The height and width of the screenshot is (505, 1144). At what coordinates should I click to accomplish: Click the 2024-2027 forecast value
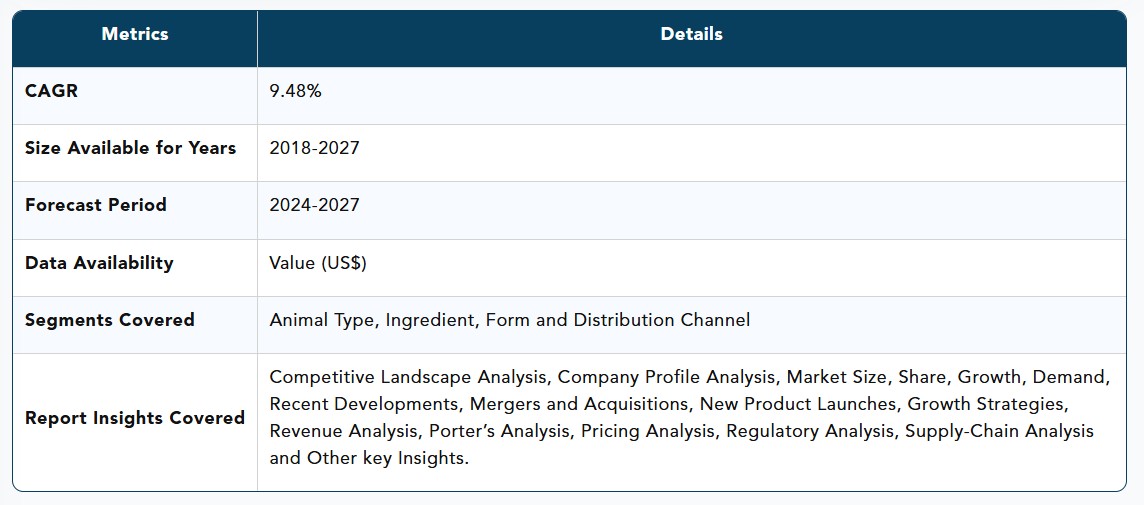pyautogui.click(x=314, y=205)
